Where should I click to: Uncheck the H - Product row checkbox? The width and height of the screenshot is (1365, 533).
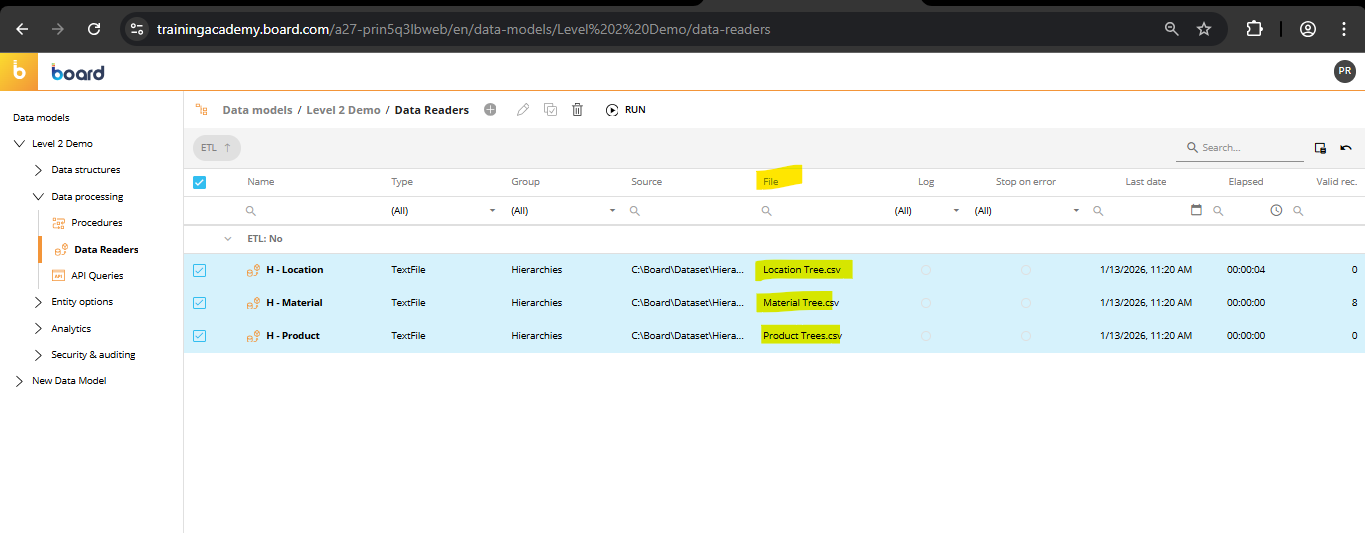pos(199,336)
